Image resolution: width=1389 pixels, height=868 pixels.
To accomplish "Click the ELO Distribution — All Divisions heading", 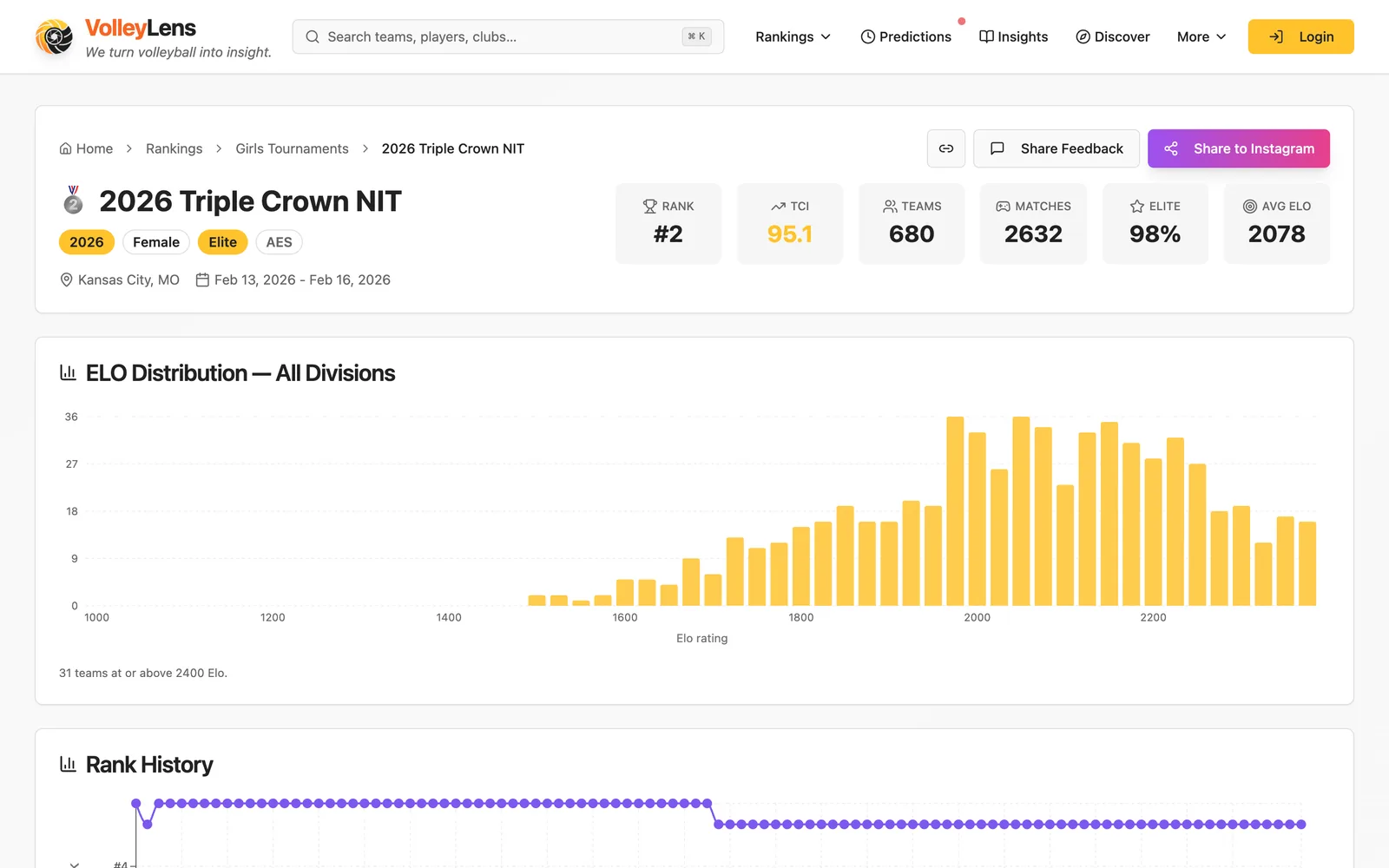I will point(240,373).
